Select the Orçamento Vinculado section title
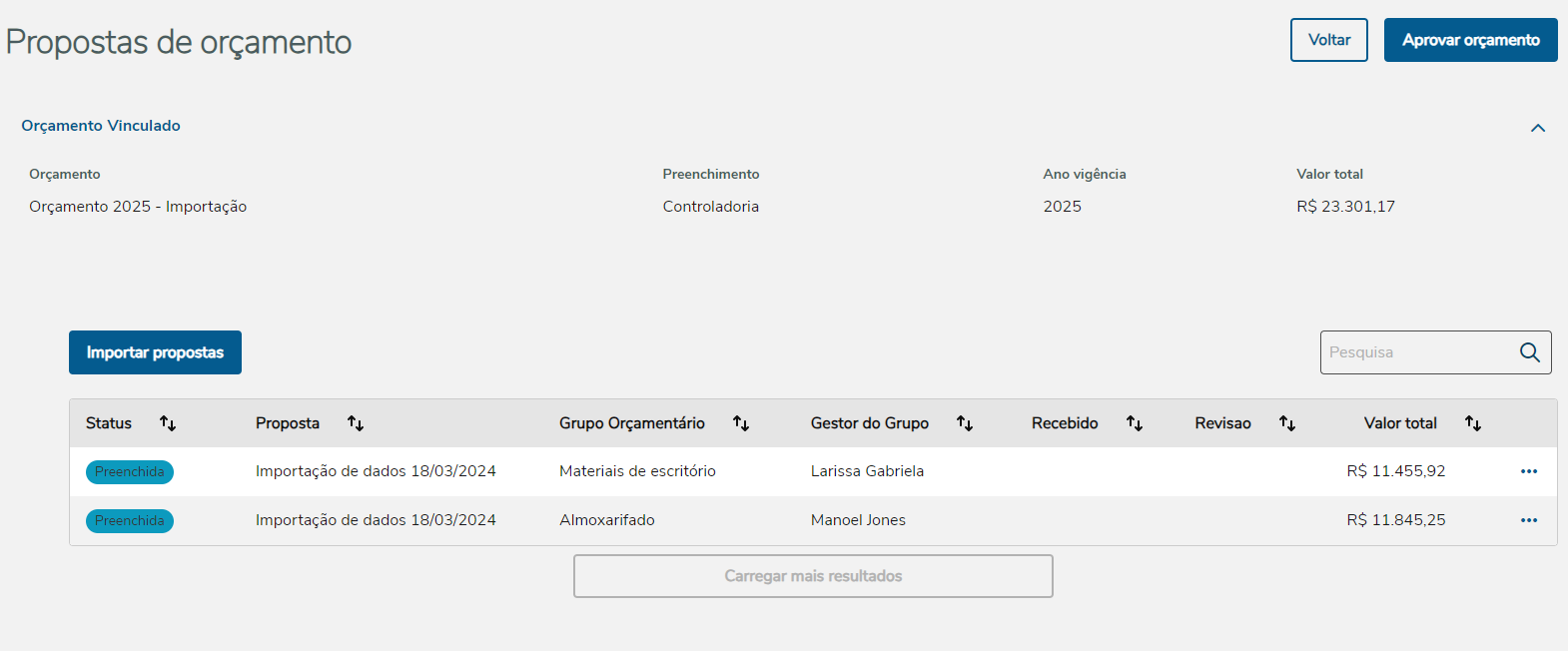Screen dimensions: 1568x651 (x=101, y=126)
